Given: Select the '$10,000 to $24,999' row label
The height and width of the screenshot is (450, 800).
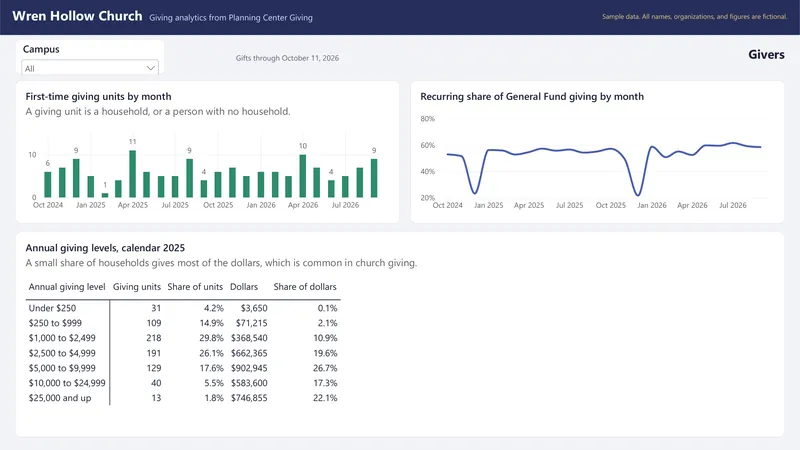Looking at the screenshot, I should pos(67,383).
